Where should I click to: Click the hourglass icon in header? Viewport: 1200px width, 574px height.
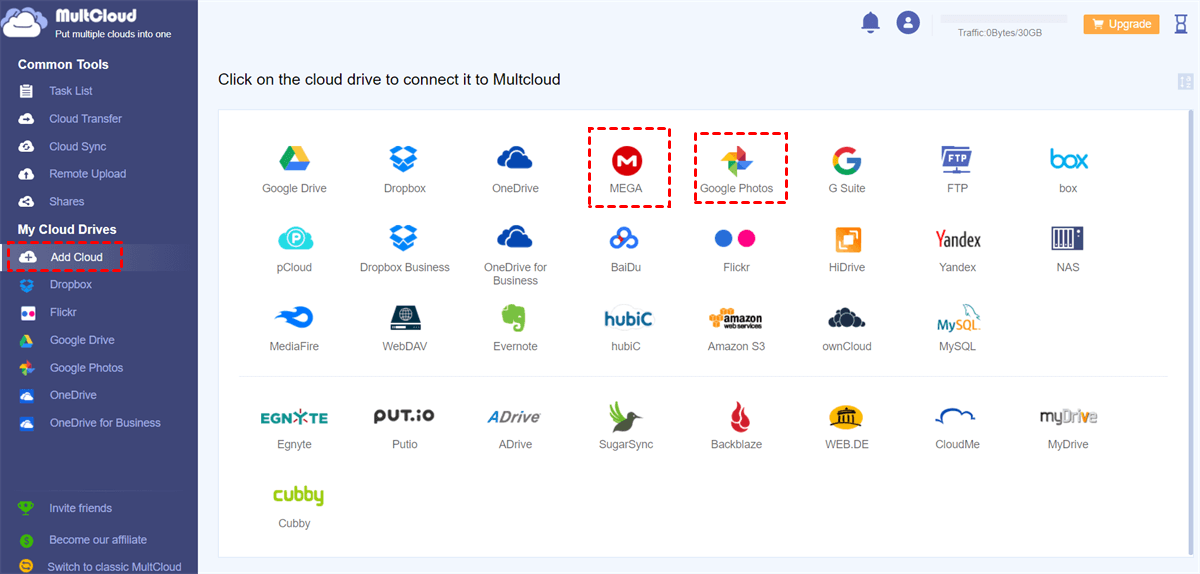(1181, 24)
